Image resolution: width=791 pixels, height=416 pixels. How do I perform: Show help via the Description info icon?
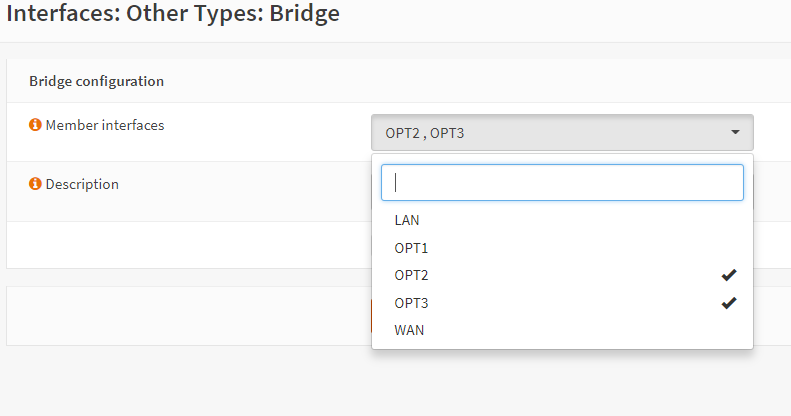point(35,184)
